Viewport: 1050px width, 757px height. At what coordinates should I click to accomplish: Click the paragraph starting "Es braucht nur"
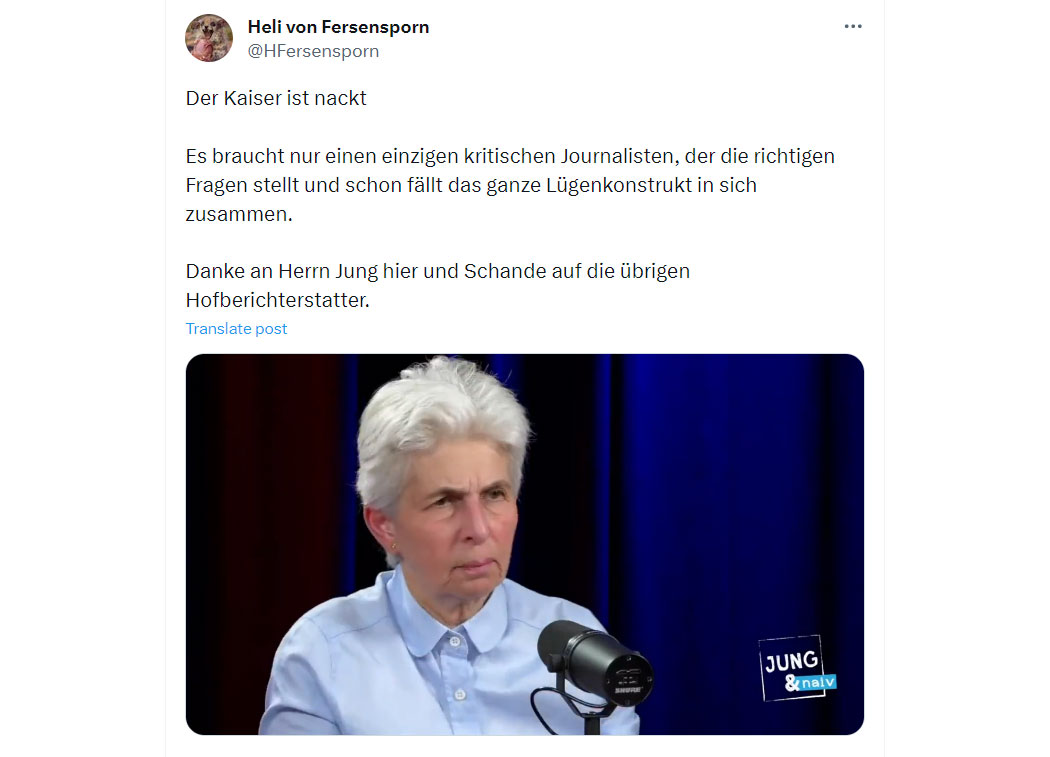[x=510, y=185]
